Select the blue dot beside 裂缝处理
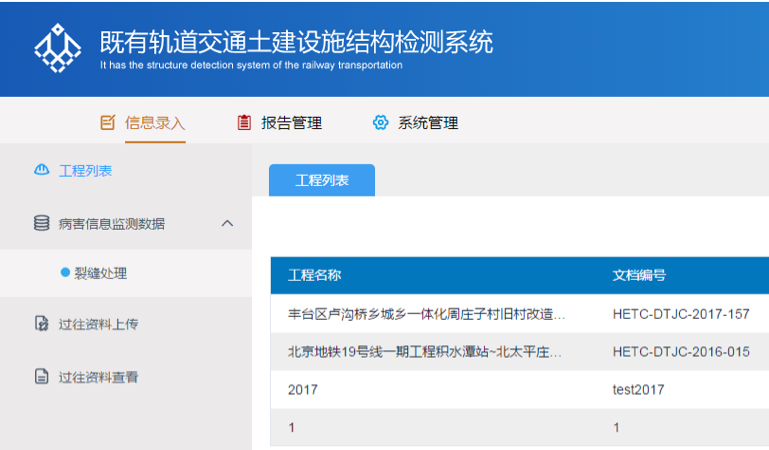The image size is (769, 450). [65, 272]
